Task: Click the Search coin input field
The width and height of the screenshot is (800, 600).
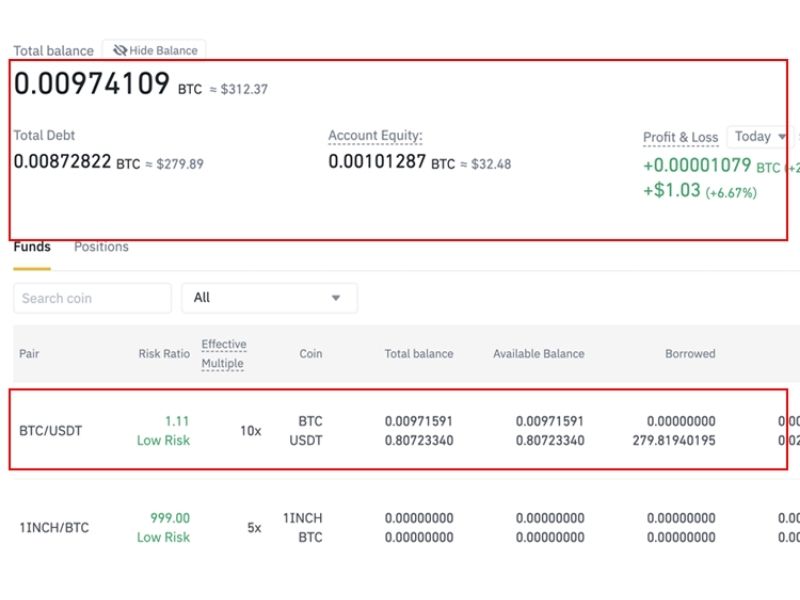Action: (92, 298)
